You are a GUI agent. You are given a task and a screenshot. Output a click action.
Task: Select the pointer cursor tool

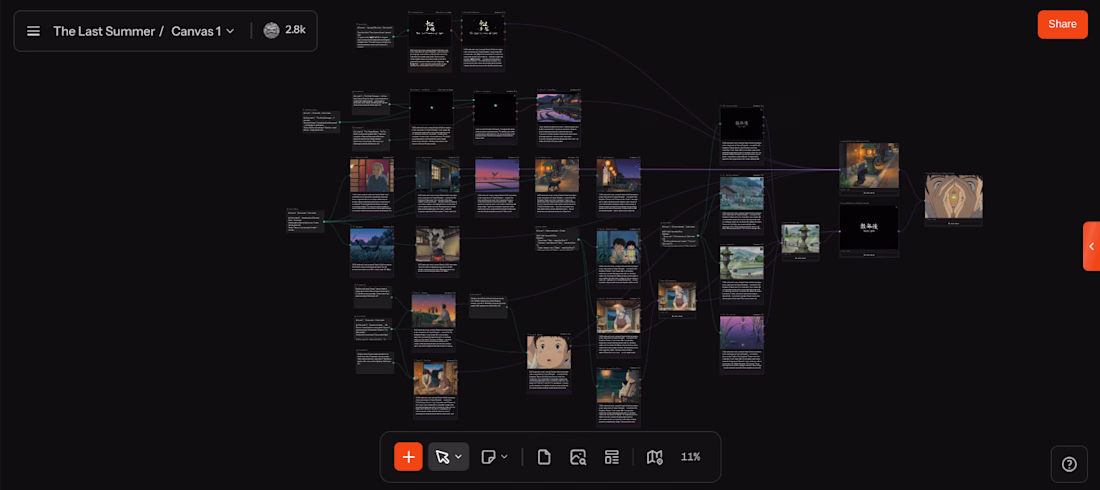(443, 457)
